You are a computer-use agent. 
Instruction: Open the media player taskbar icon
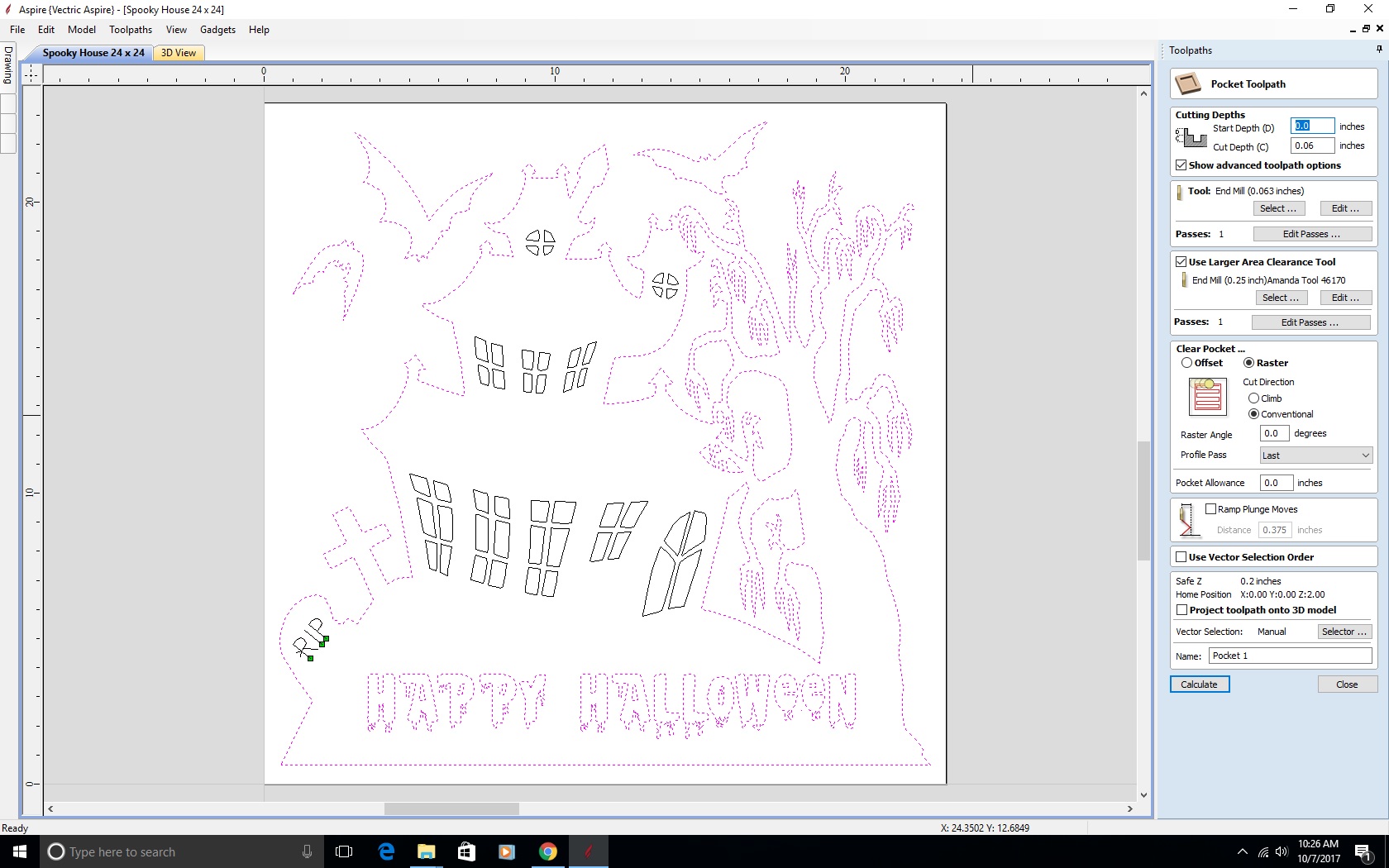[507, 851]
